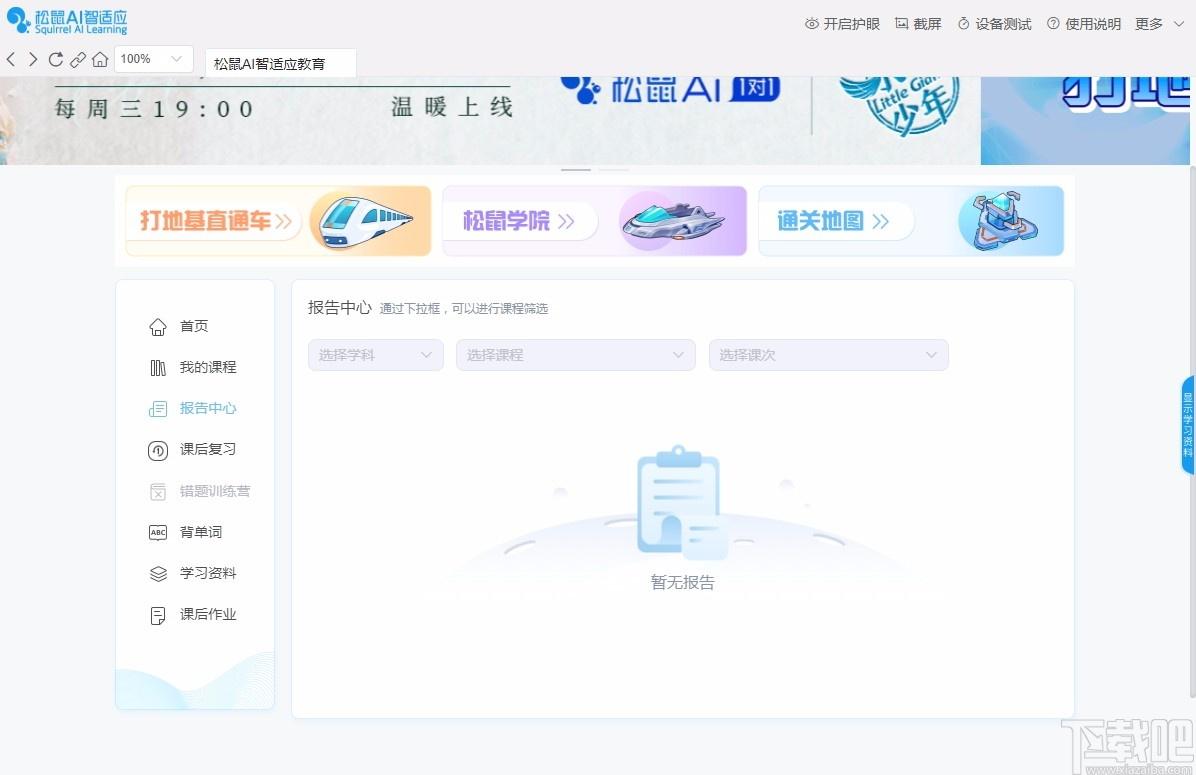The image size is (1196, 775).
Task: Click the 暂无报告 message text
Action: [x=683, y=583]
